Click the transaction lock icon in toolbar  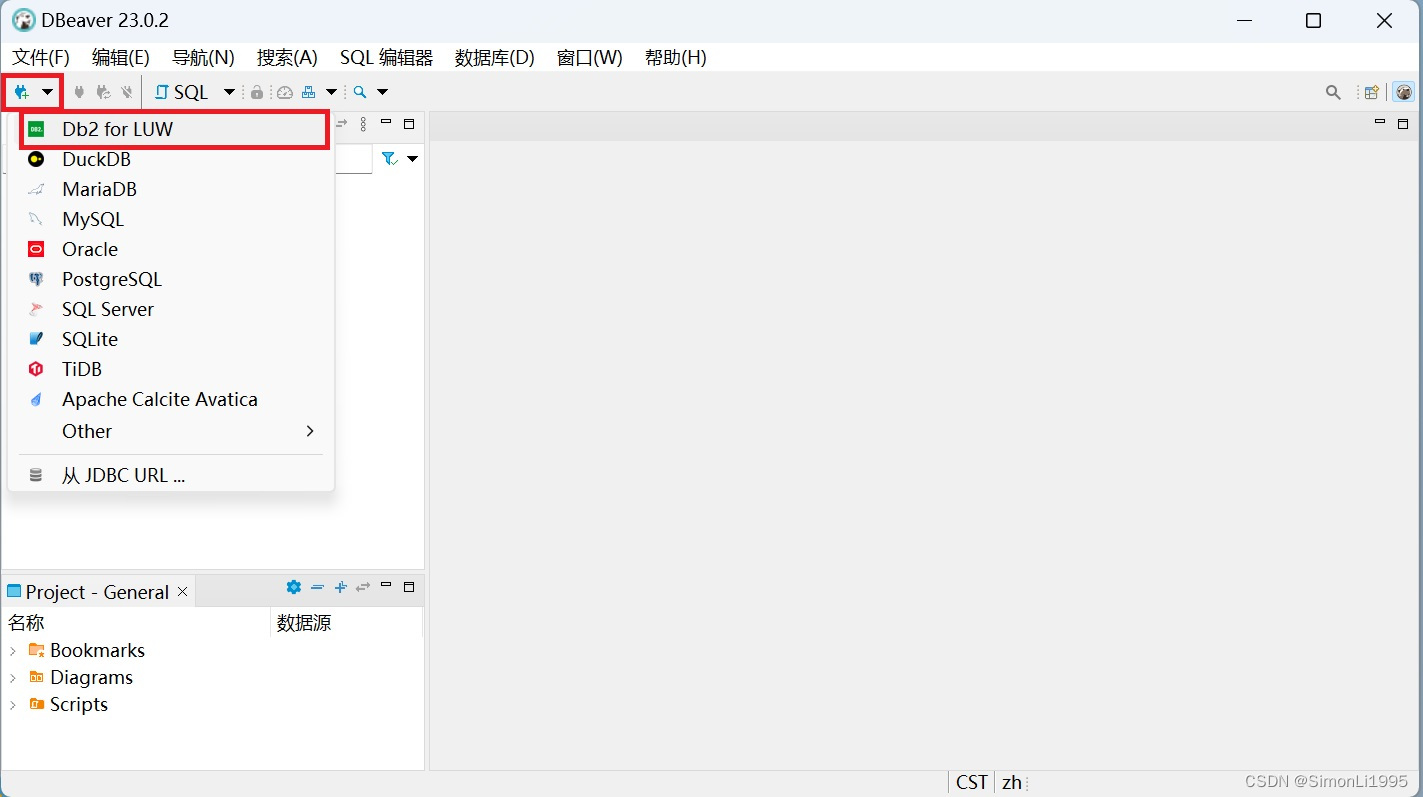pos(257,92)
